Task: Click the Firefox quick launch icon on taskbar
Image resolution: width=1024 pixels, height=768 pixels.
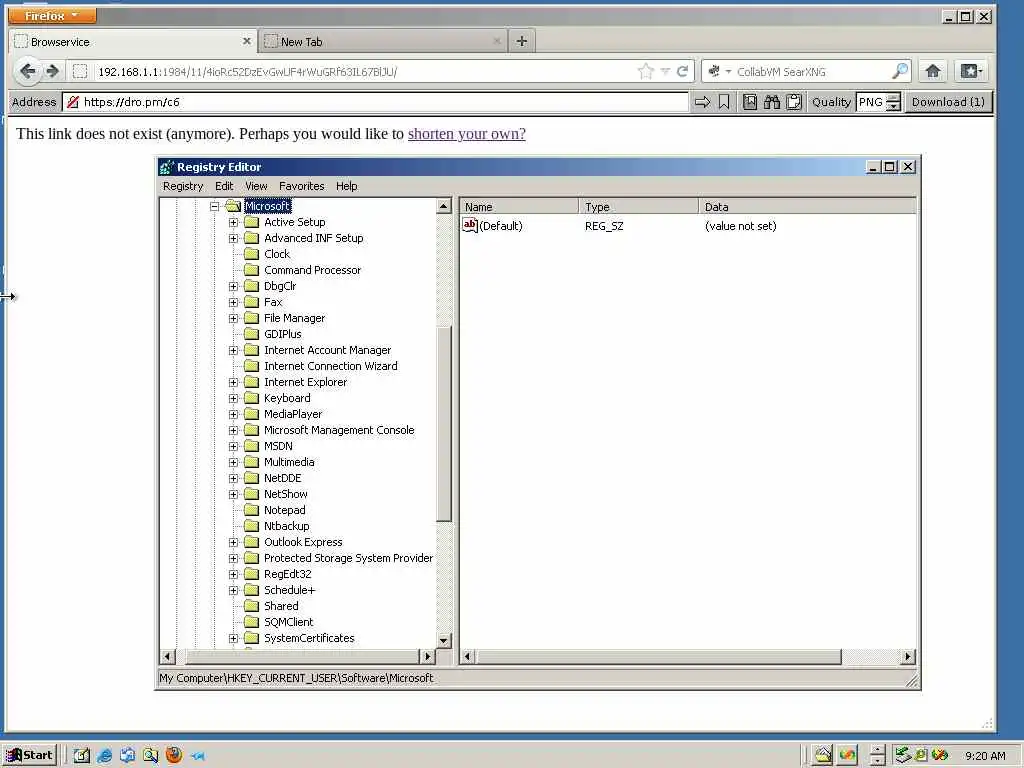Action: (x=174, y=755)
